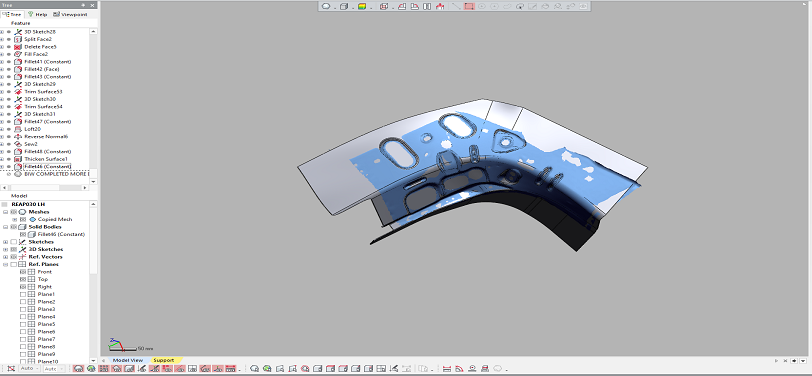This screenshot has height=376, width=812.
Task: Click the measure distance icon in bottom toolbar
Action: tap(446, 369)
